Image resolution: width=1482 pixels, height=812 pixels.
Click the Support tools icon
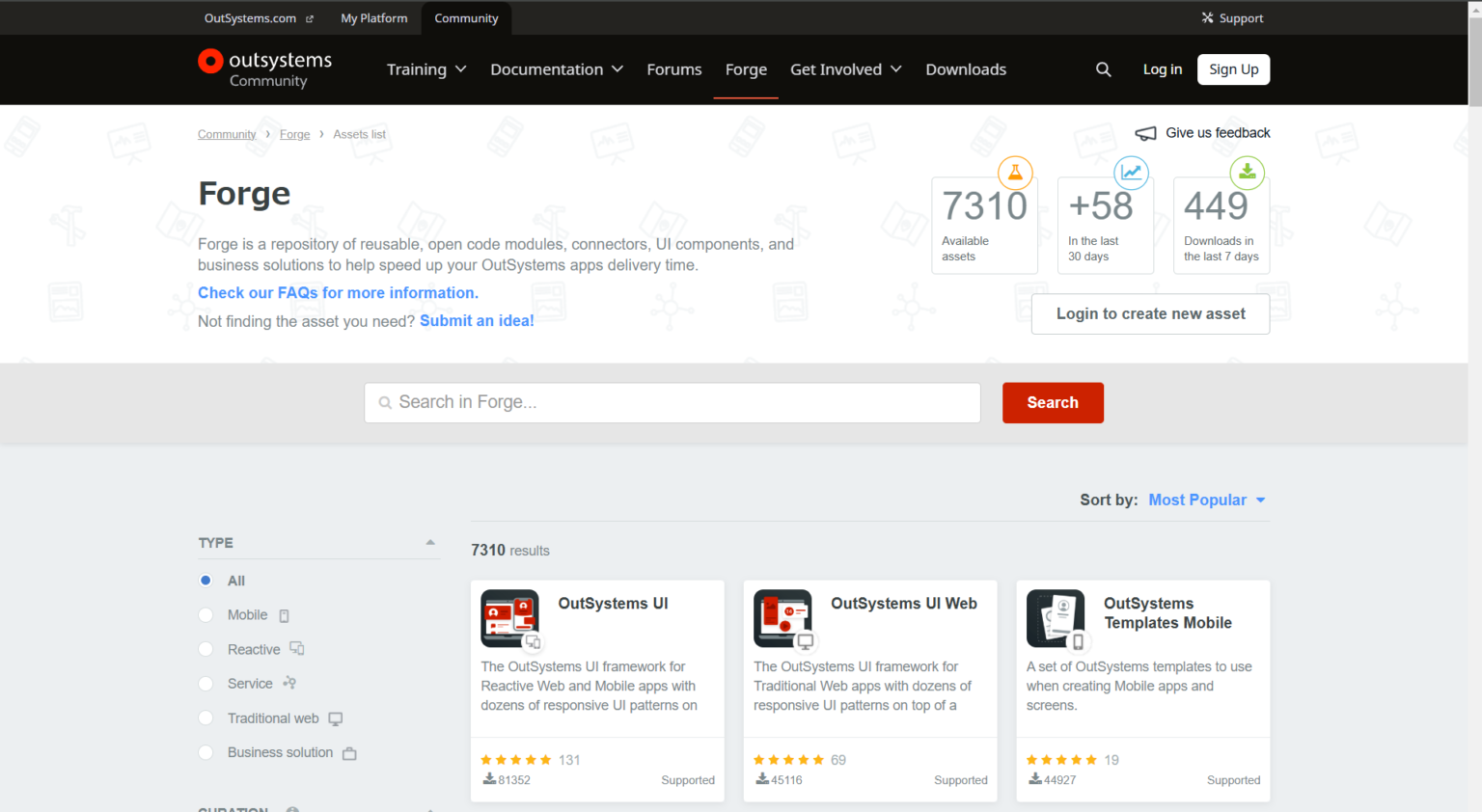1207,18
